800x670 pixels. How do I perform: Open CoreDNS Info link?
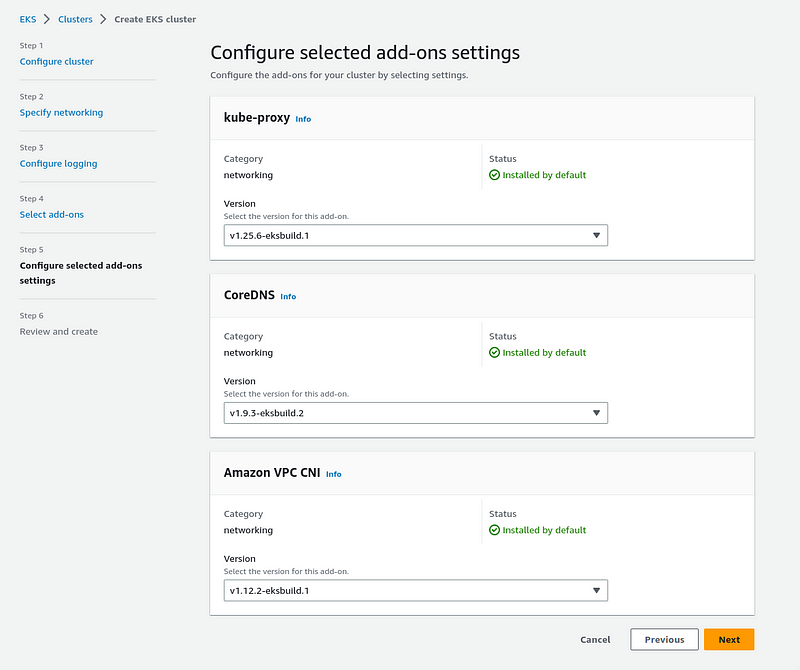click(288, 296)
